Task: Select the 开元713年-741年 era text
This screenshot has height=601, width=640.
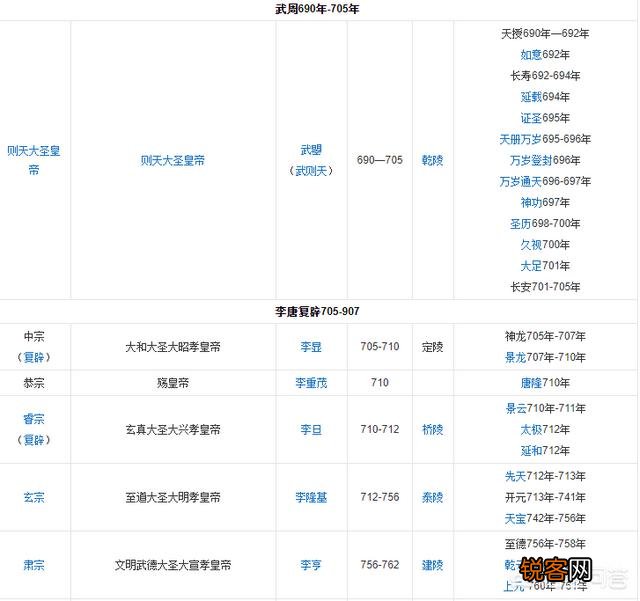Action: (x=545, y=497)
